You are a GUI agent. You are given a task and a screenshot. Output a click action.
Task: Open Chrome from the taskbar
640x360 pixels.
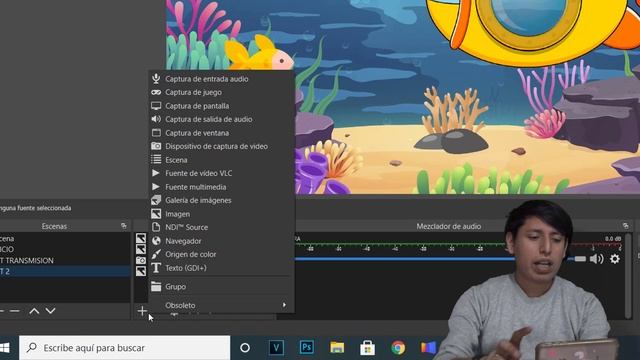point(398,348)
